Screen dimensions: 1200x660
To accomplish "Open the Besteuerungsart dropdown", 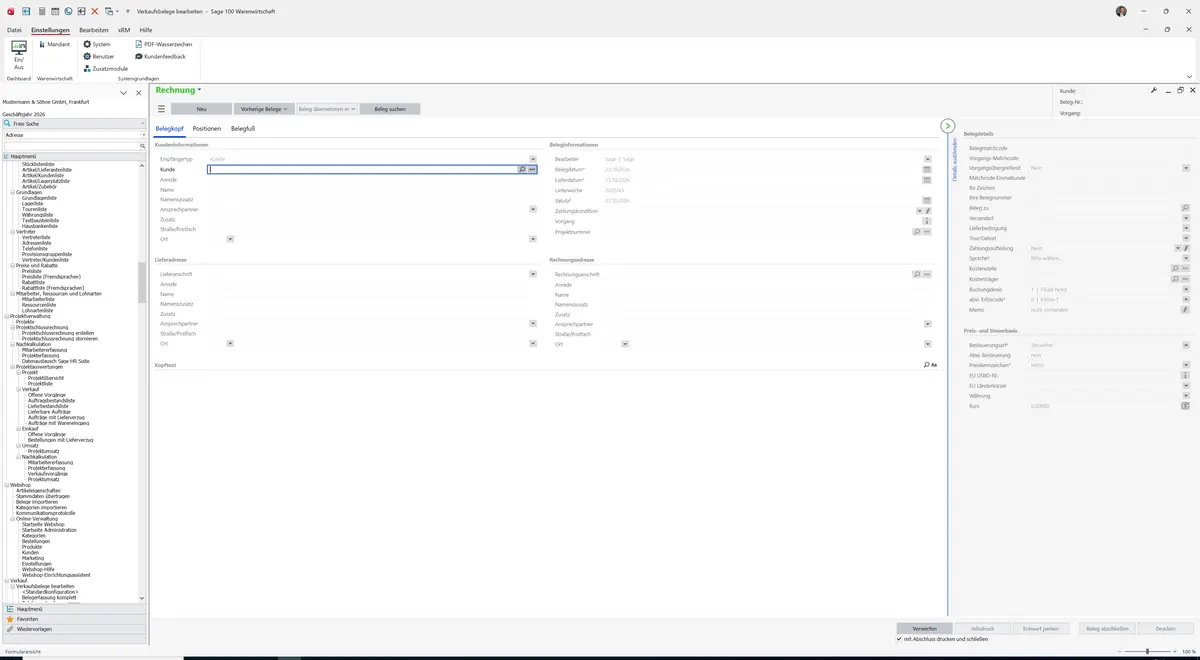I will click(x=1185, y=345).
